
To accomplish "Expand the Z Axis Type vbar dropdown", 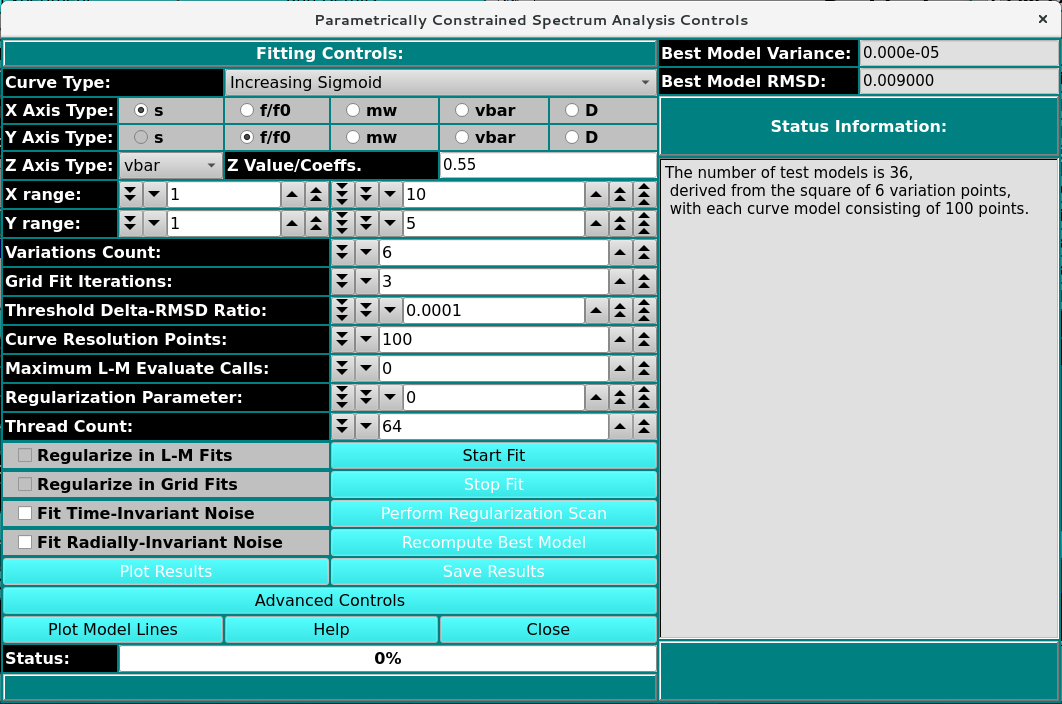I will [x=170, y=166].
